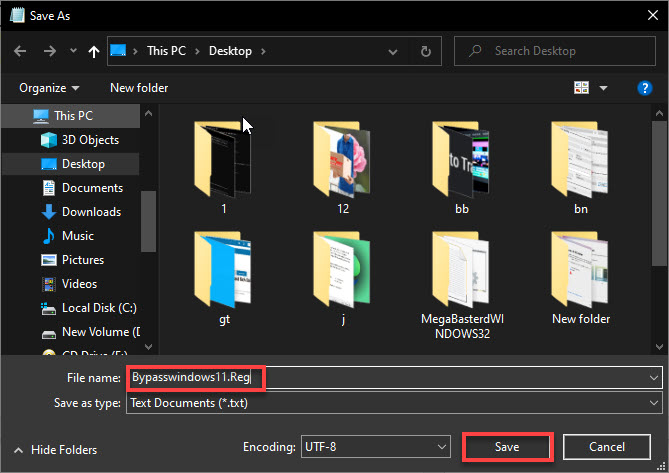
Task: Open the File name dropdown arrow
Action: 654,377
